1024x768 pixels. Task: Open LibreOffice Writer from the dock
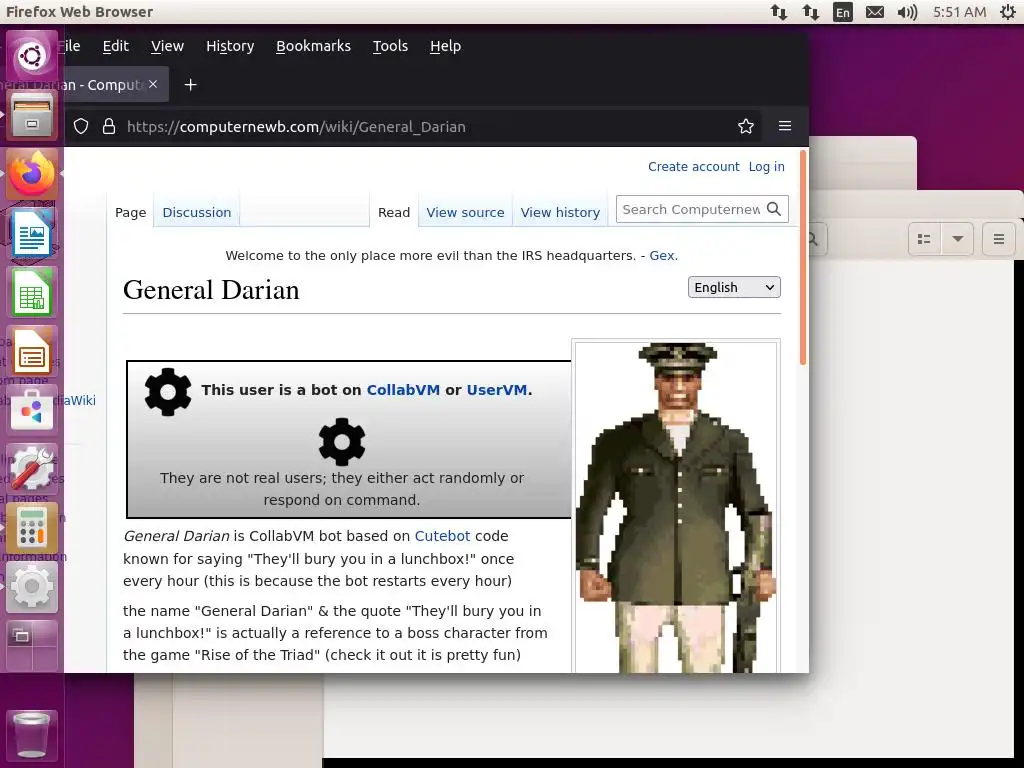pos(31,232)
